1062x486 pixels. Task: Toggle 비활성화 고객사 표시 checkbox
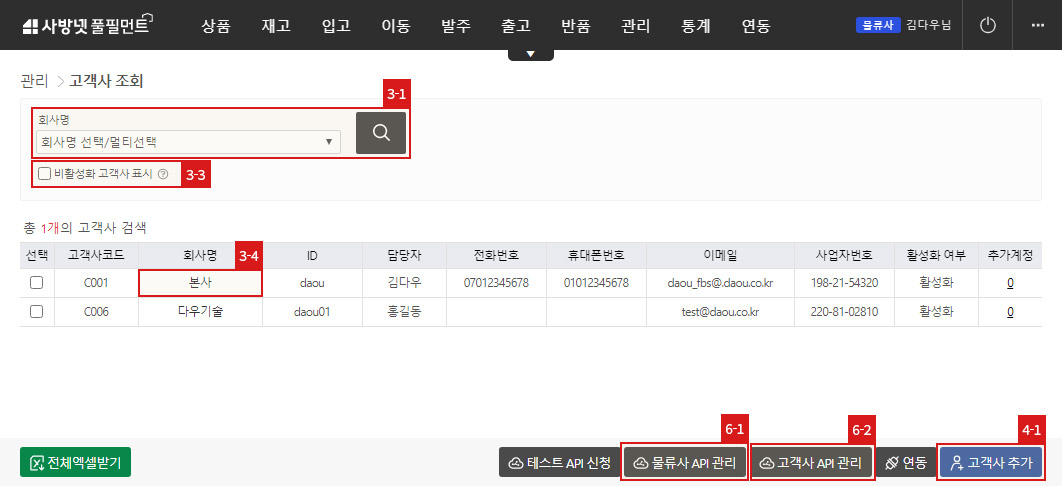tap(44, 174)
